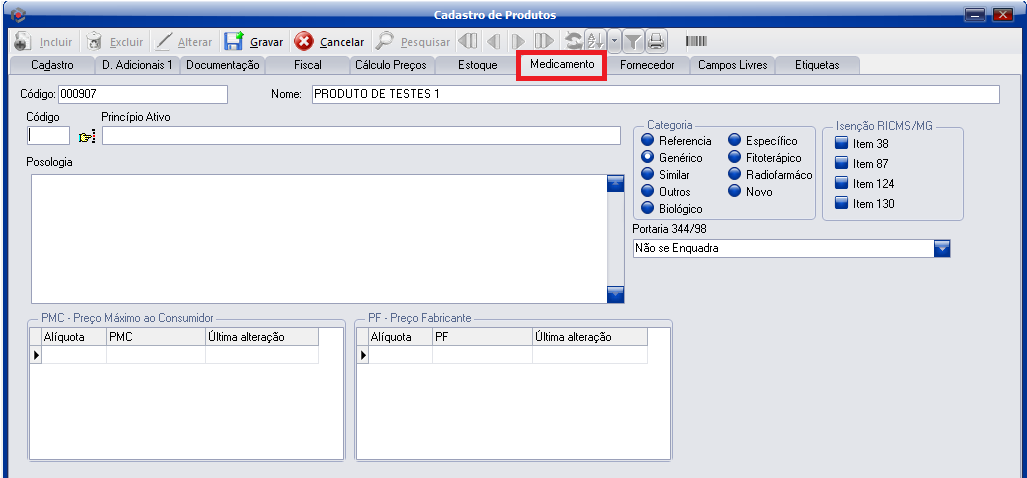Image resolution: width=1027 pixels, height=478 pixels.
Task: Go to the Fornecedor tab
Action: click(647, 65)
